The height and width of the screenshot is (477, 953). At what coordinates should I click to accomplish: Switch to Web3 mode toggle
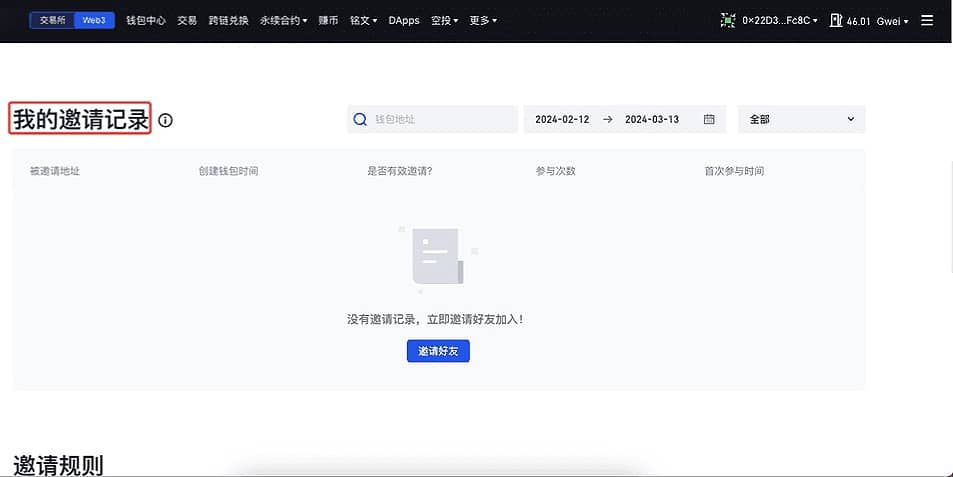(x=95, y=20)
